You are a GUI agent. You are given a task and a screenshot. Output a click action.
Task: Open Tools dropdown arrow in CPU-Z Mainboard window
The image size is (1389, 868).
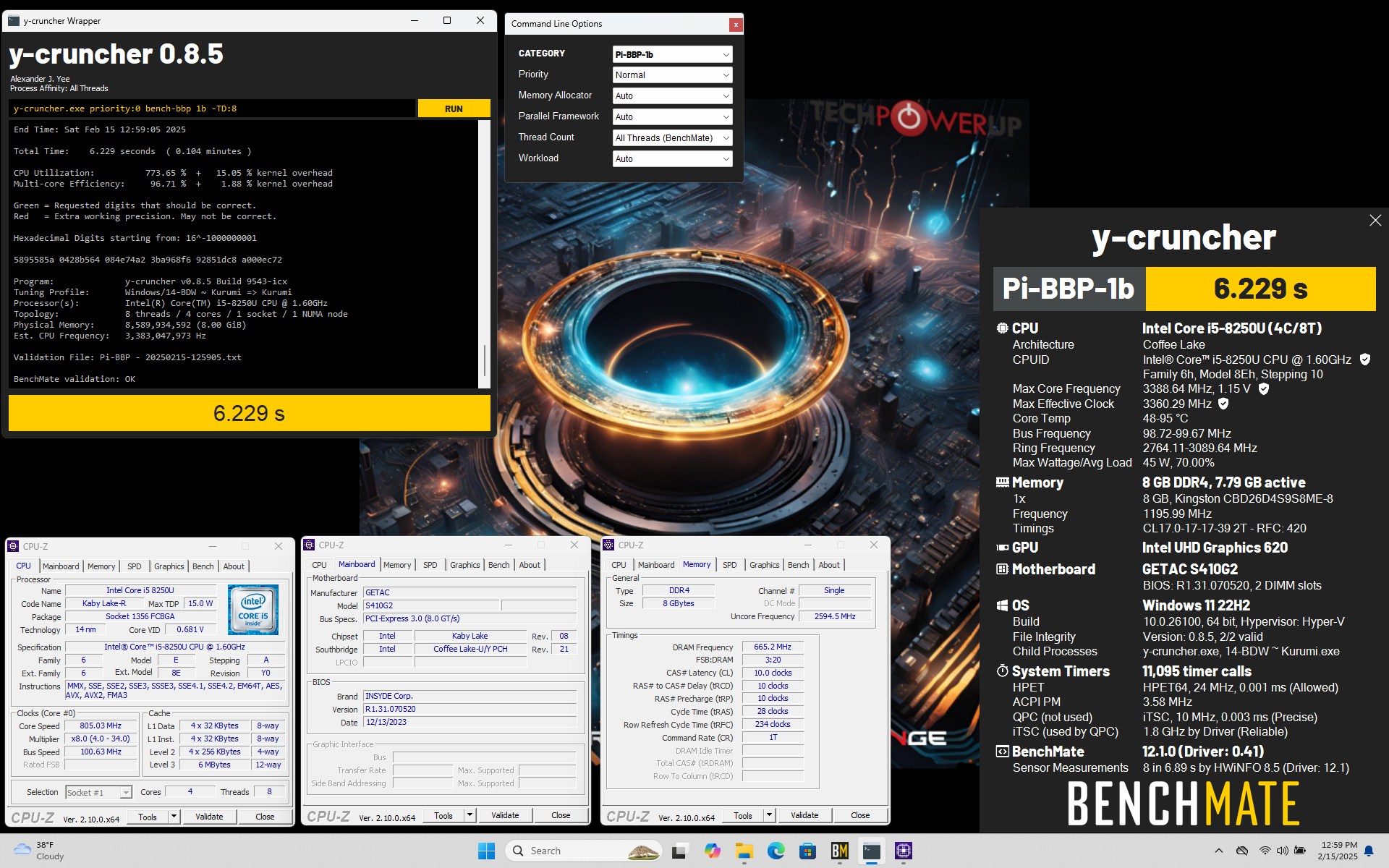[470, 815]
